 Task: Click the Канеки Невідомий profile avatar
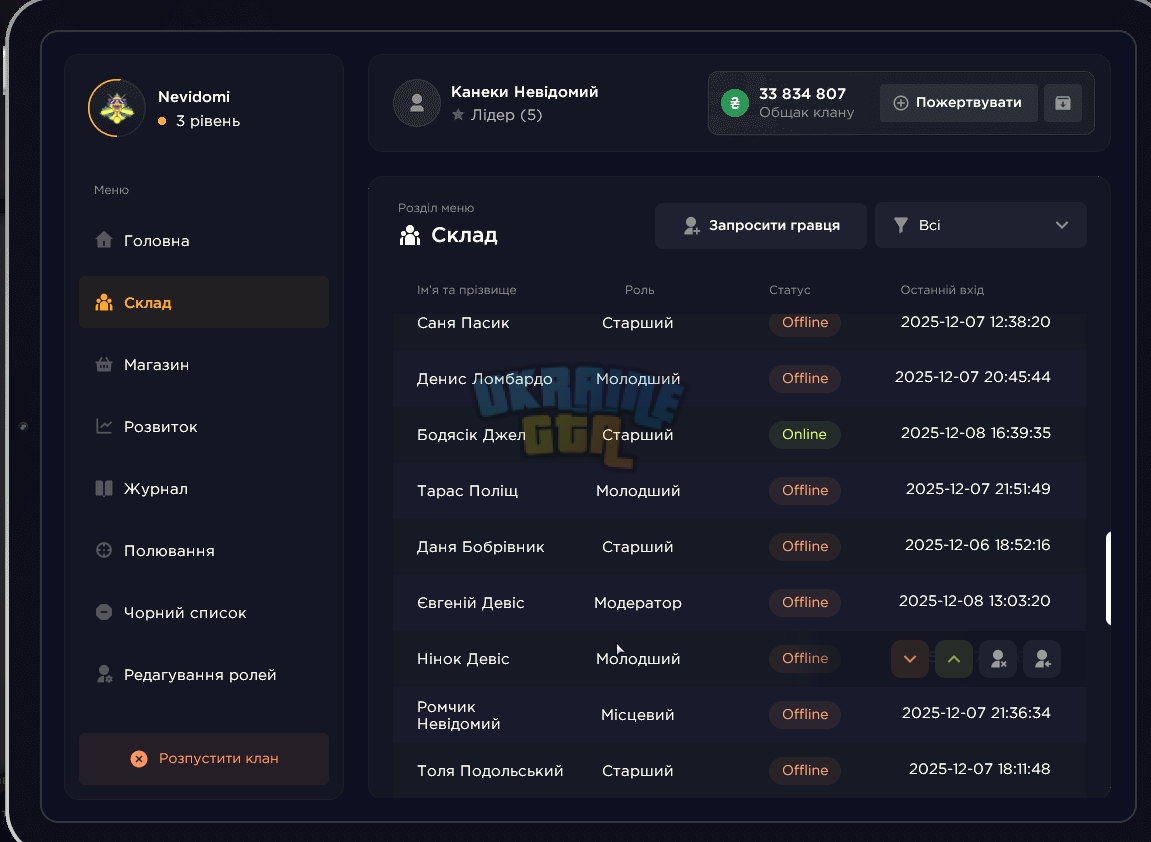417,103
